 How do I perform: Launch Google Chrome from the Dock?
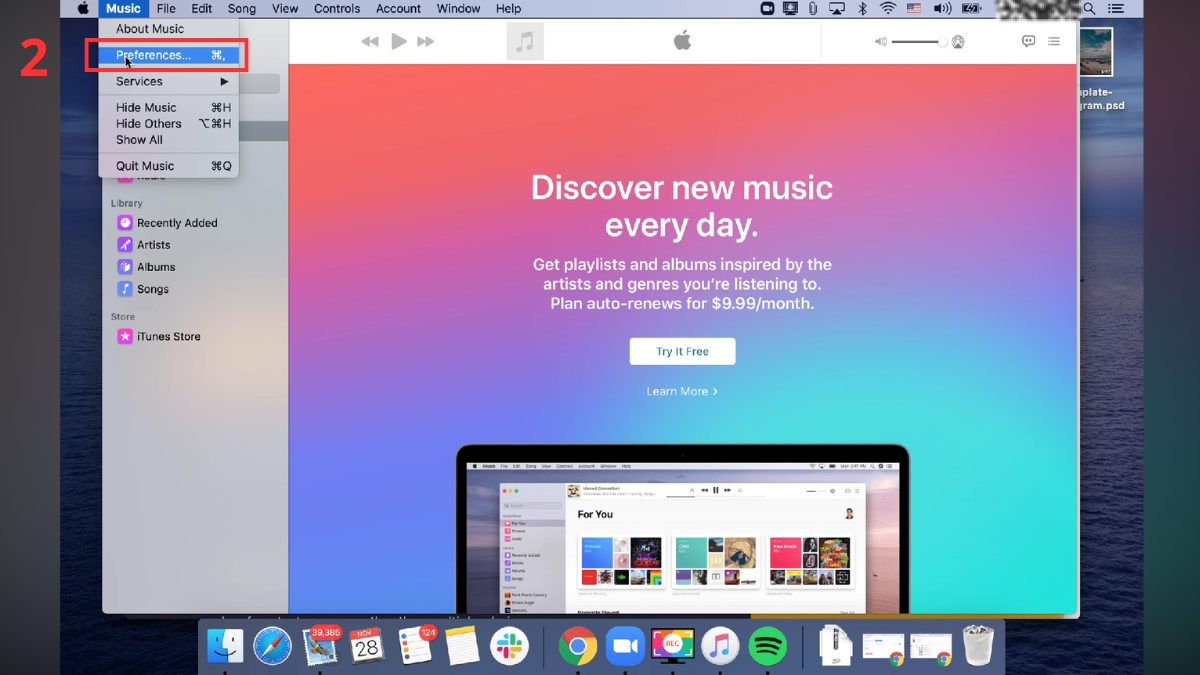pyautogui.click(x=578, y=646)
